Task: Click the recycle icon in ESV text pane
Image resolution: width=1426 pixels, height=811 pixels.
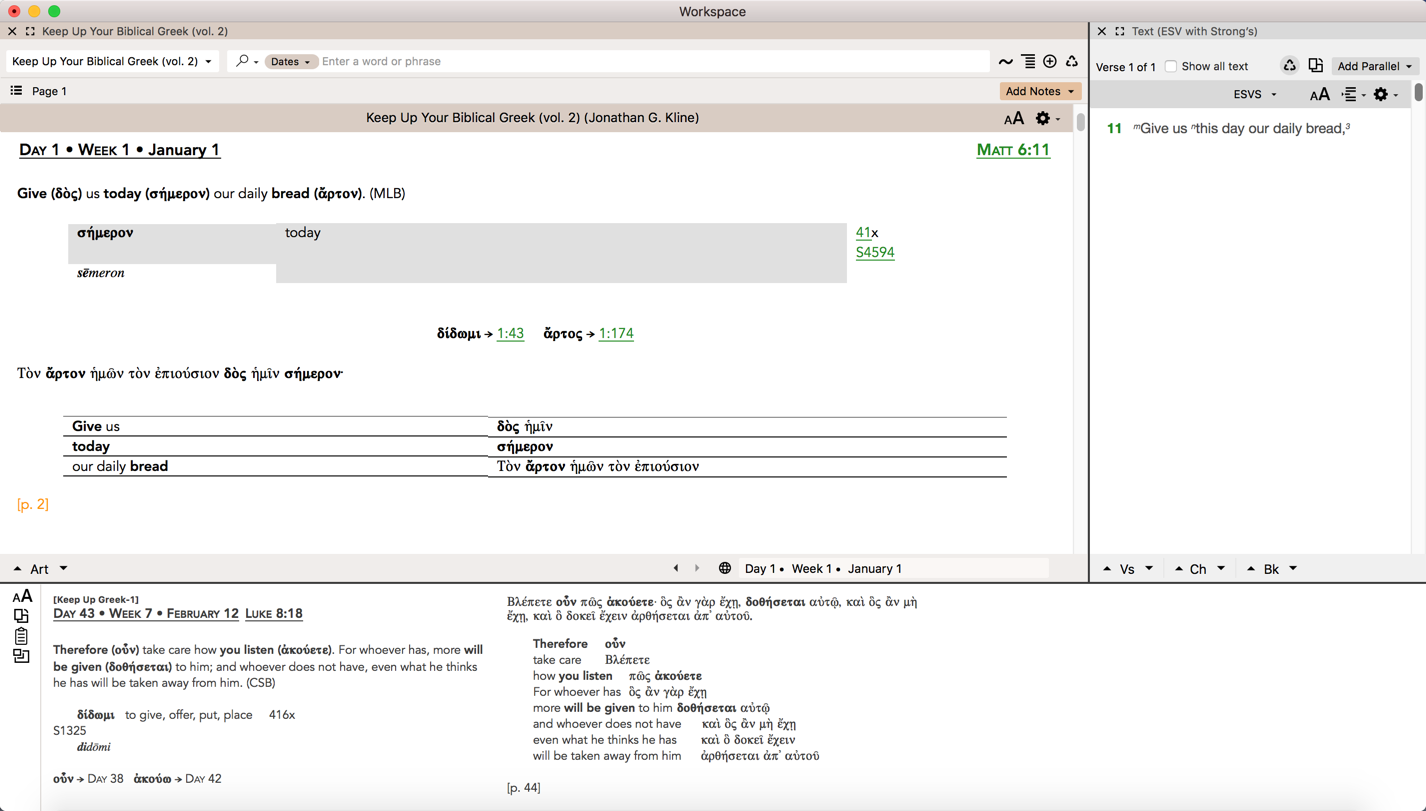Action: tap(1289, 66)
